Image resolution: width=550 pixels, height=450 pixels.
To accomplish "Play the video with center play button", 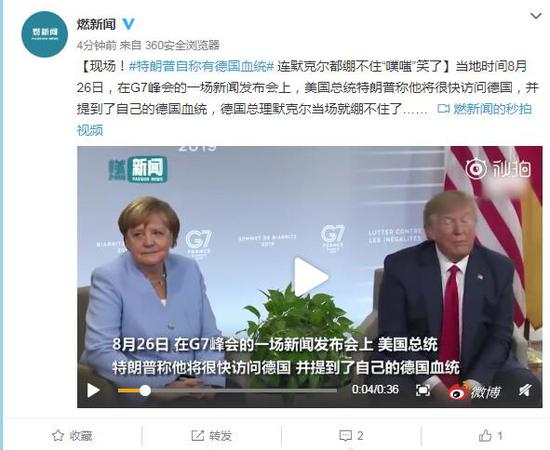I will point(310,277).
